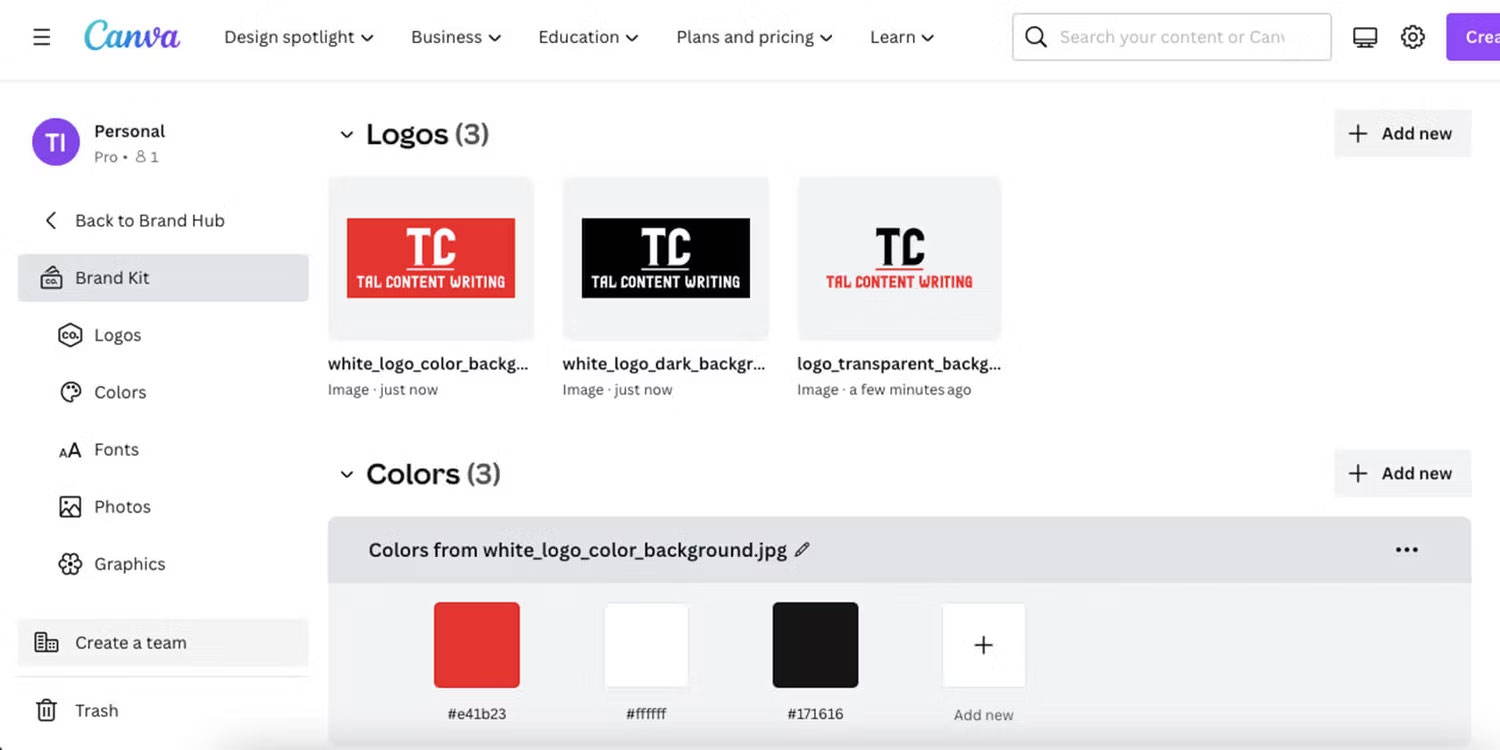Click the Fonts Aa icon
The width and height of the screenshot is (1500, 750).
click(x=70, y=450)
